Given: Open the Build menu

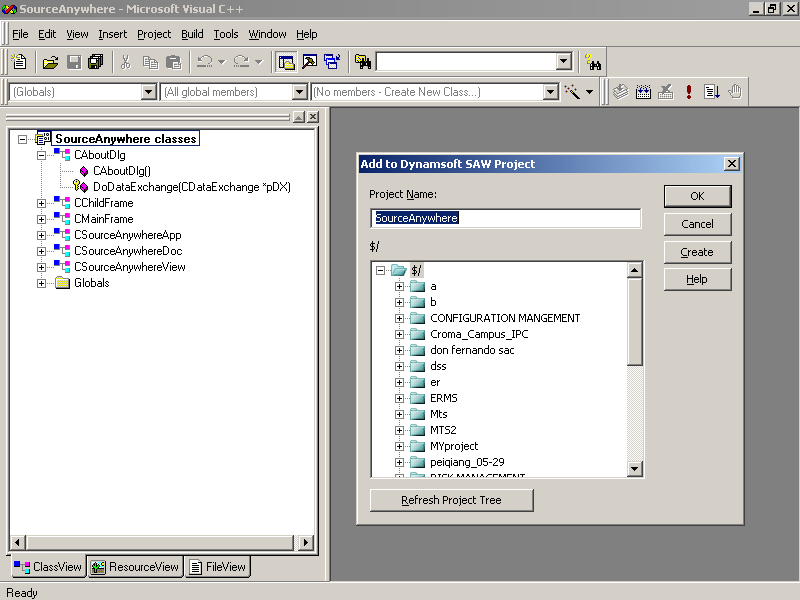Looking at the screenshot, I should click(192, 34).
